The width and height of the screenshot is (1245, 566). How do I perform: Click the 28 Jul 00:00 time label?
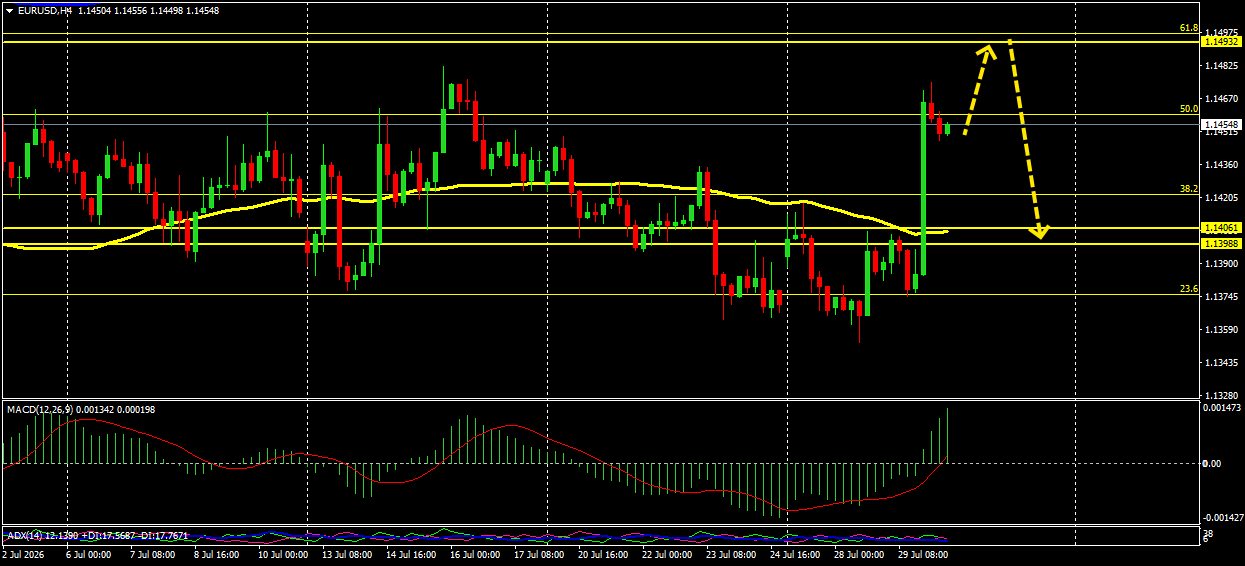tap(860, 553)
